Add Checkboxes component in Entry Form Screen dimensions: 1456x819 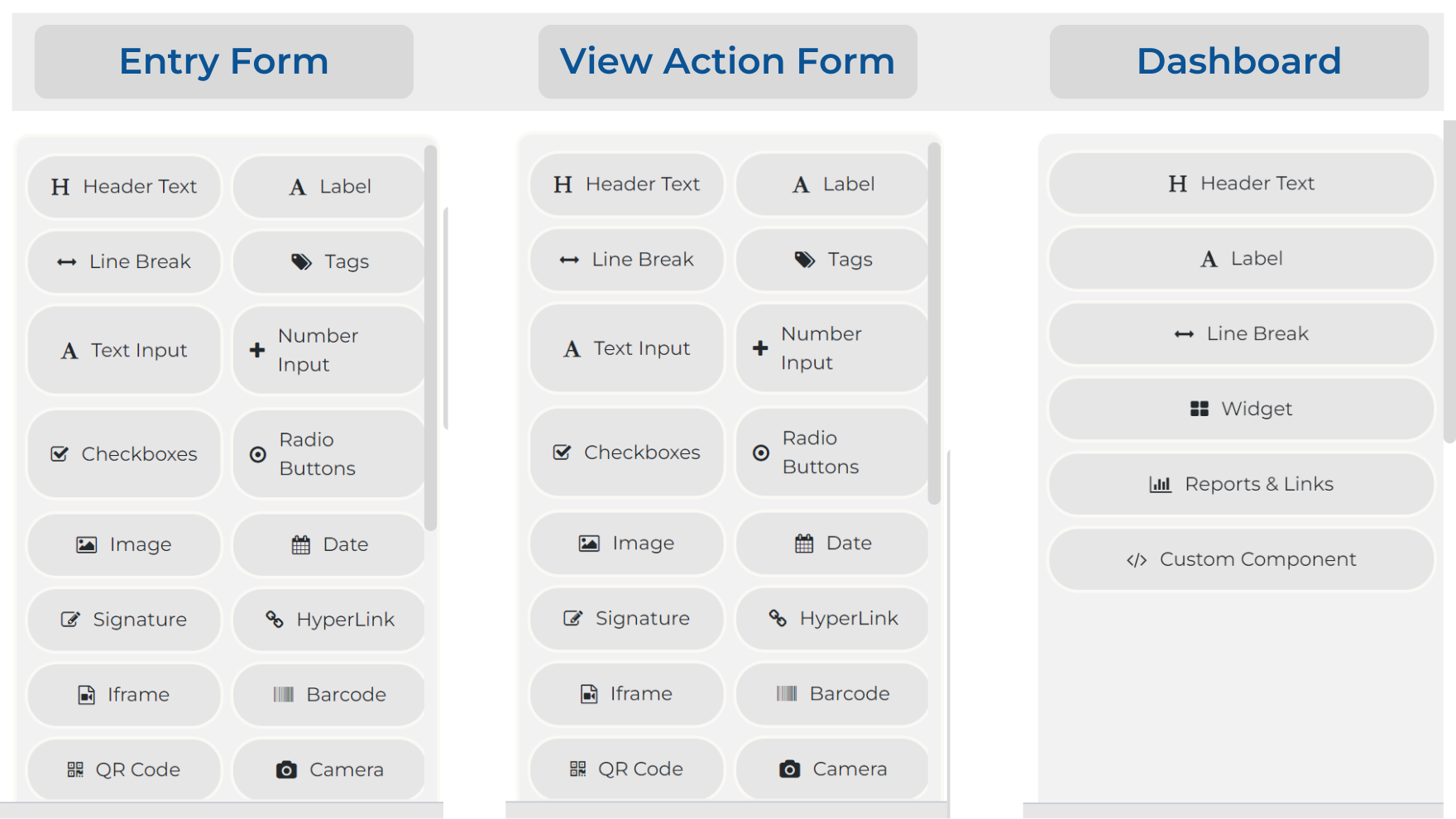pyautogui.click(x=124, y=454)
